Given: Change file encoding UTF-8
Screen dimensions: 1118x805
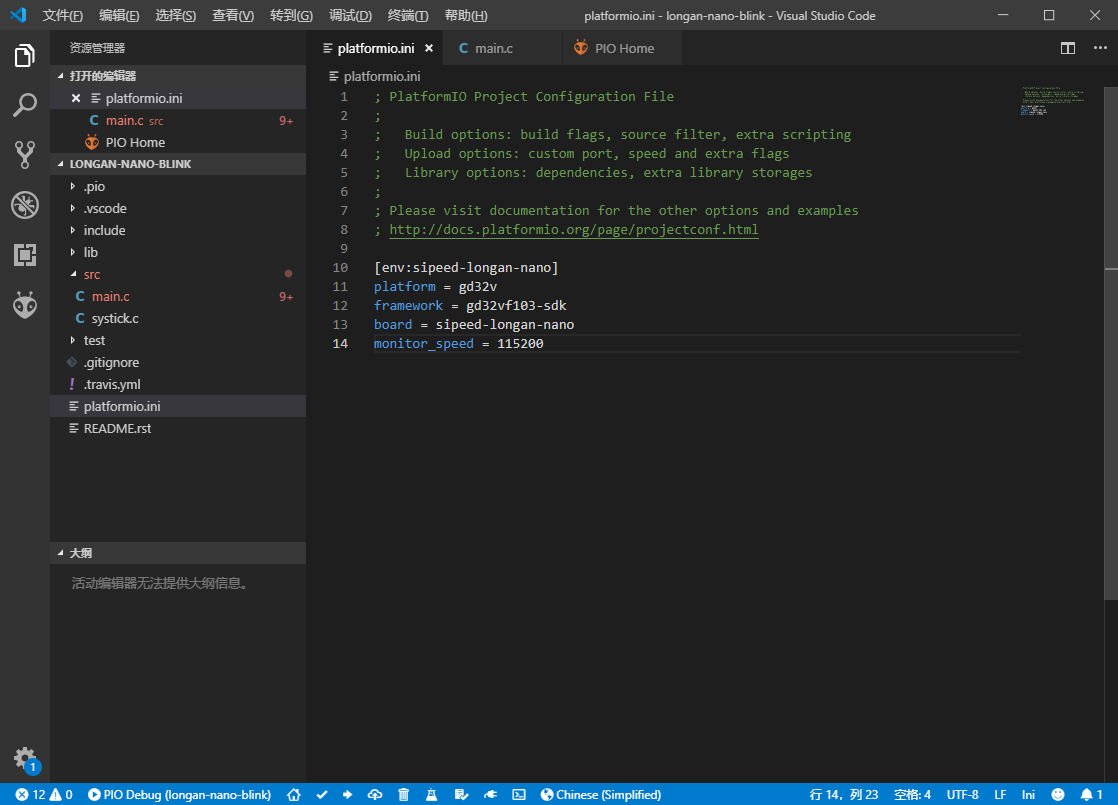Looking at the screenshot, I should click(962, 794).
